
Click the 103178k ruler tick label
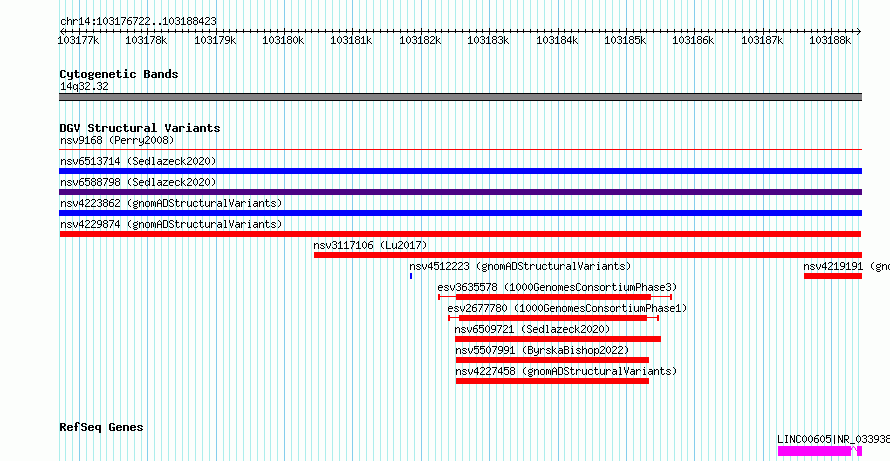click(147, 40)
